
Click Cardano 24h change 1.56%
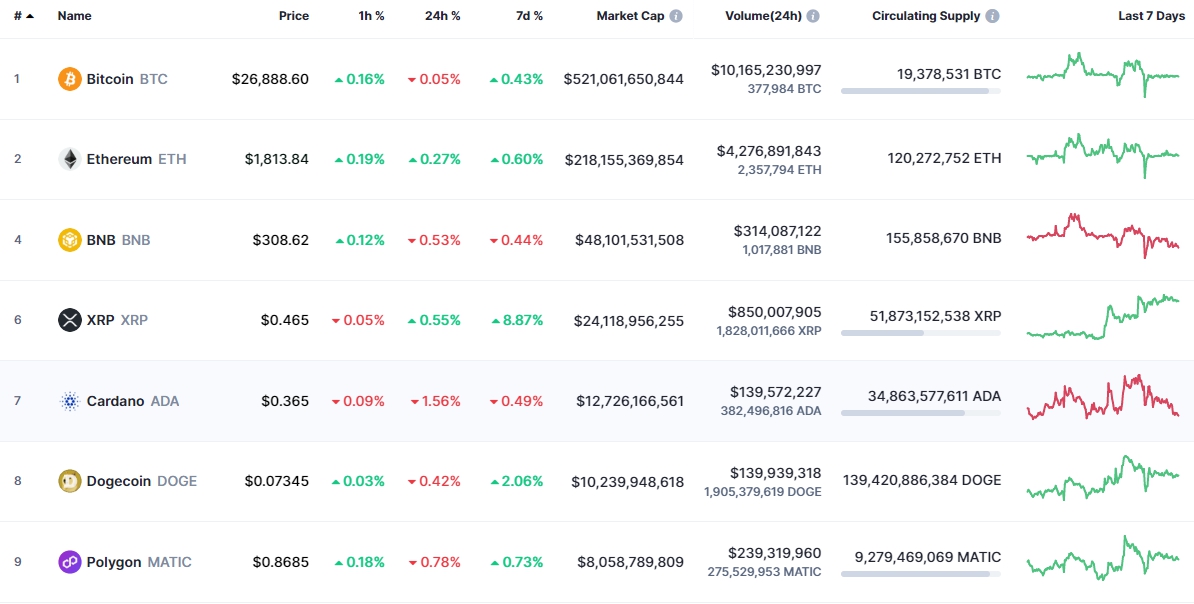[x=435, y=401]
